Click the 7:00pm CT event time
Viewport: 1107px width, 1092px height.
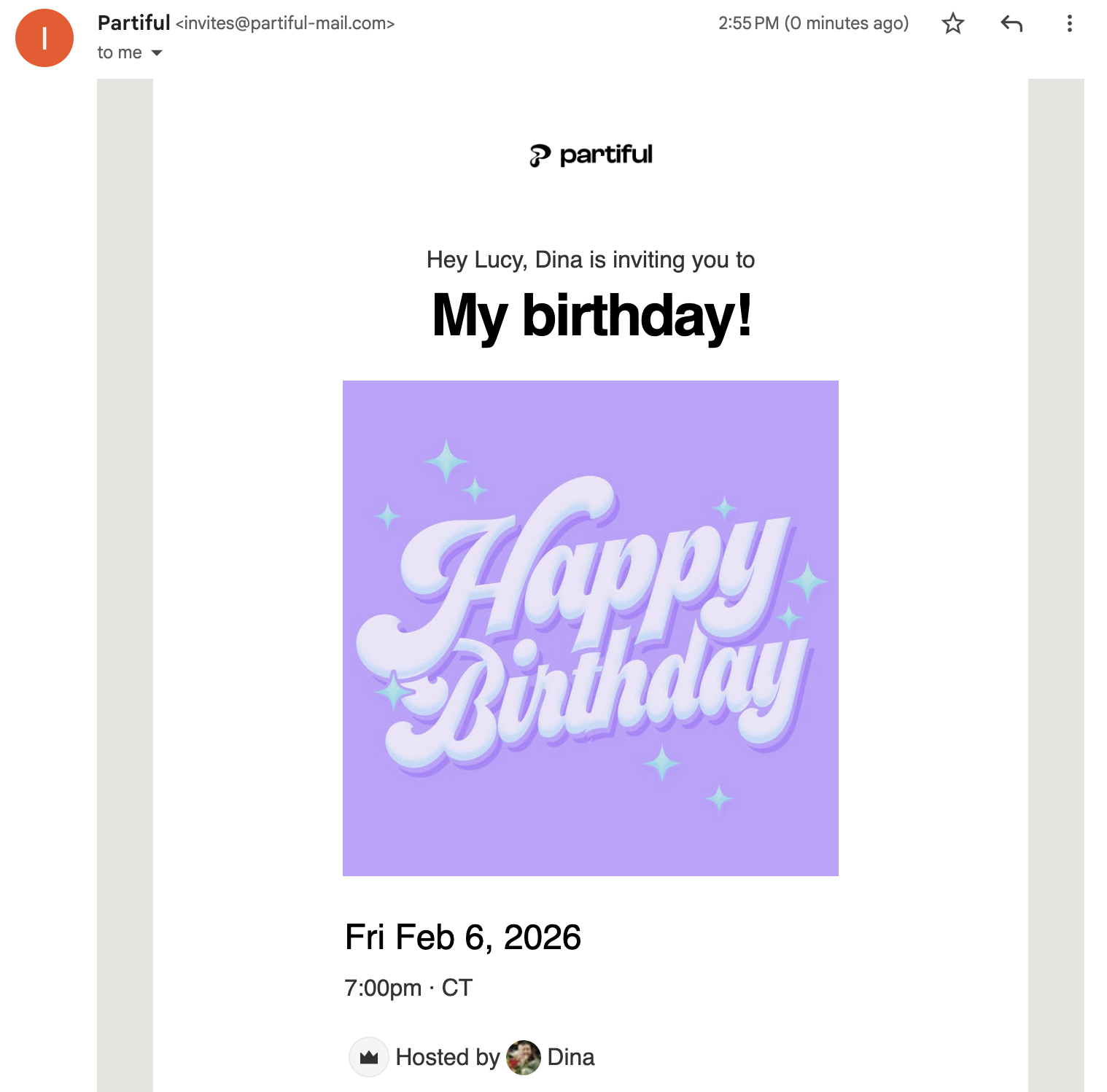(408, 988)
